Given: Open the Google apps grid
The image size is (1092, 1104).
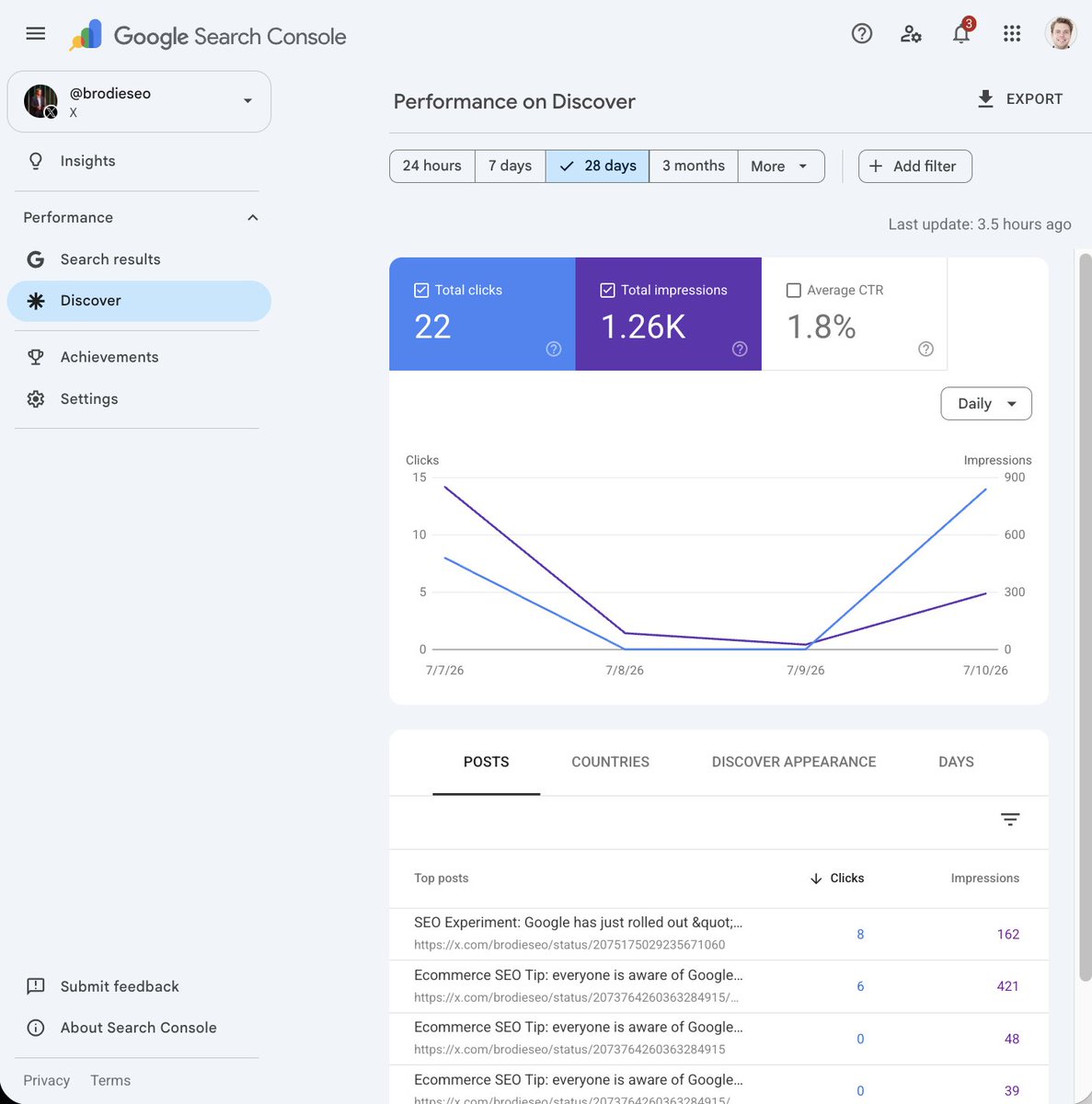Looking at the screenshot, I should (1012, 34).
